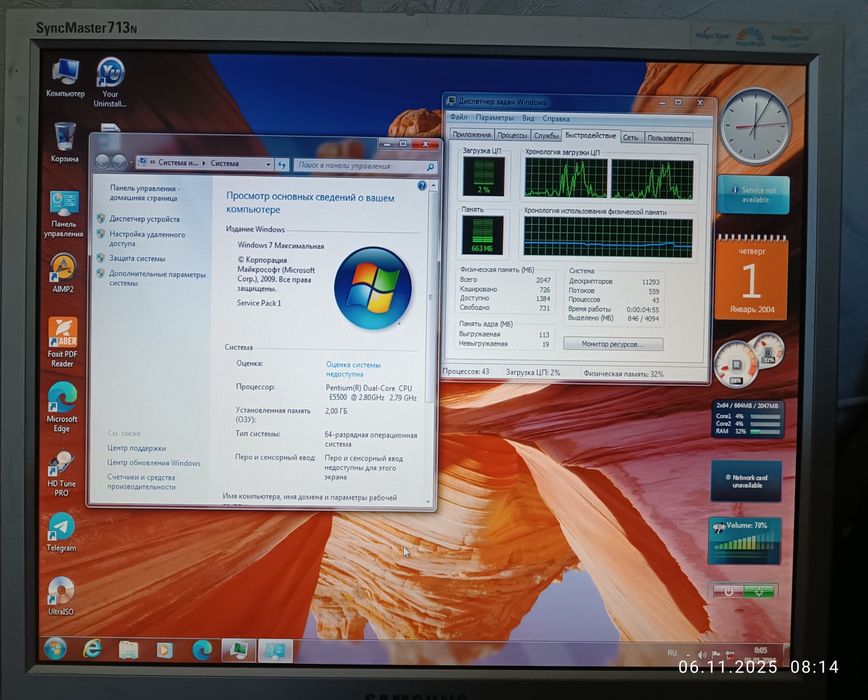The height and width of the screenshot is (700, 868).
Task: Open Центр обновления Windows link
Action: tap(154, 463)
